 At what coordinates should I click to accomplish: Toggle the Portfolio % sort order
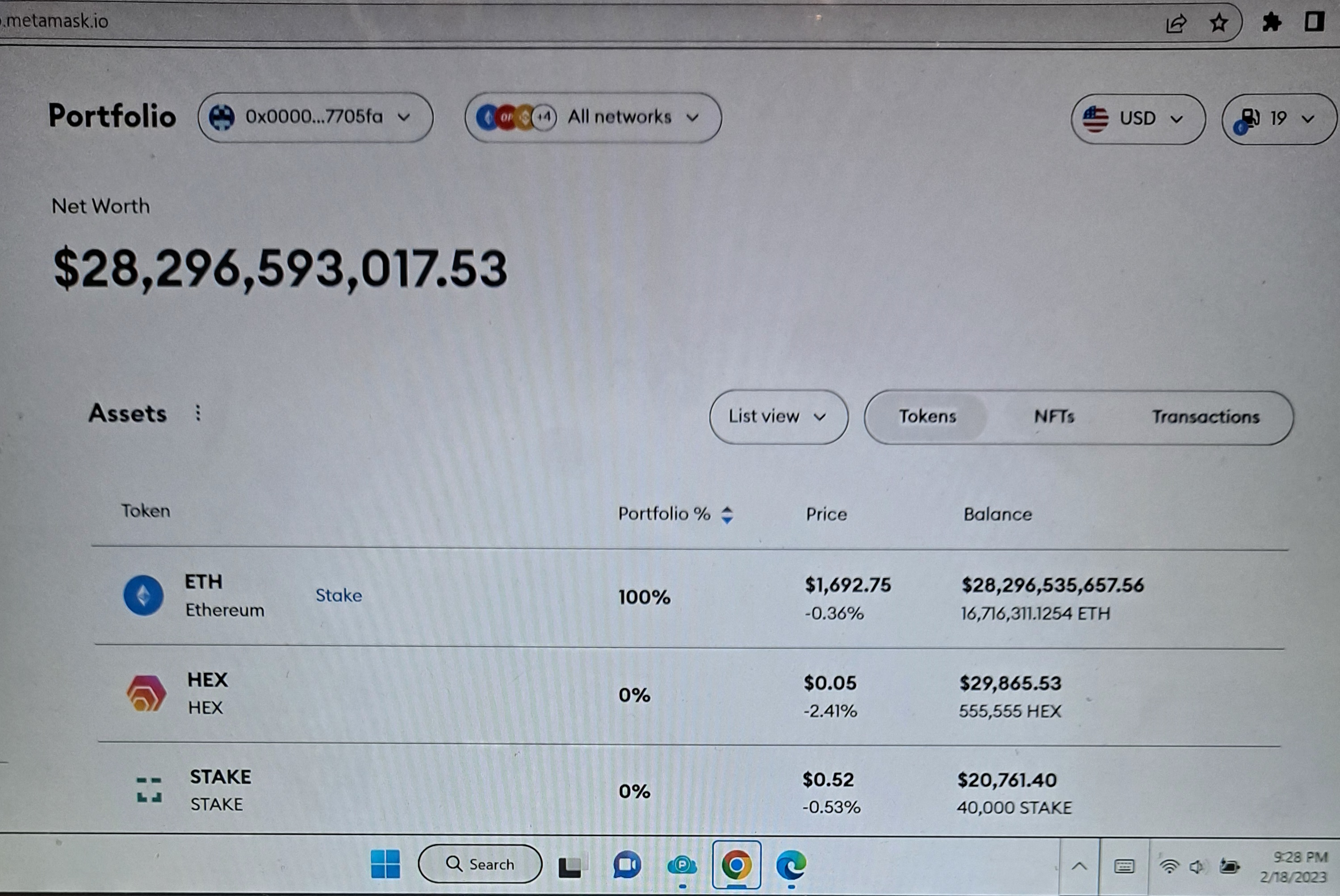(x=728, y=515)
